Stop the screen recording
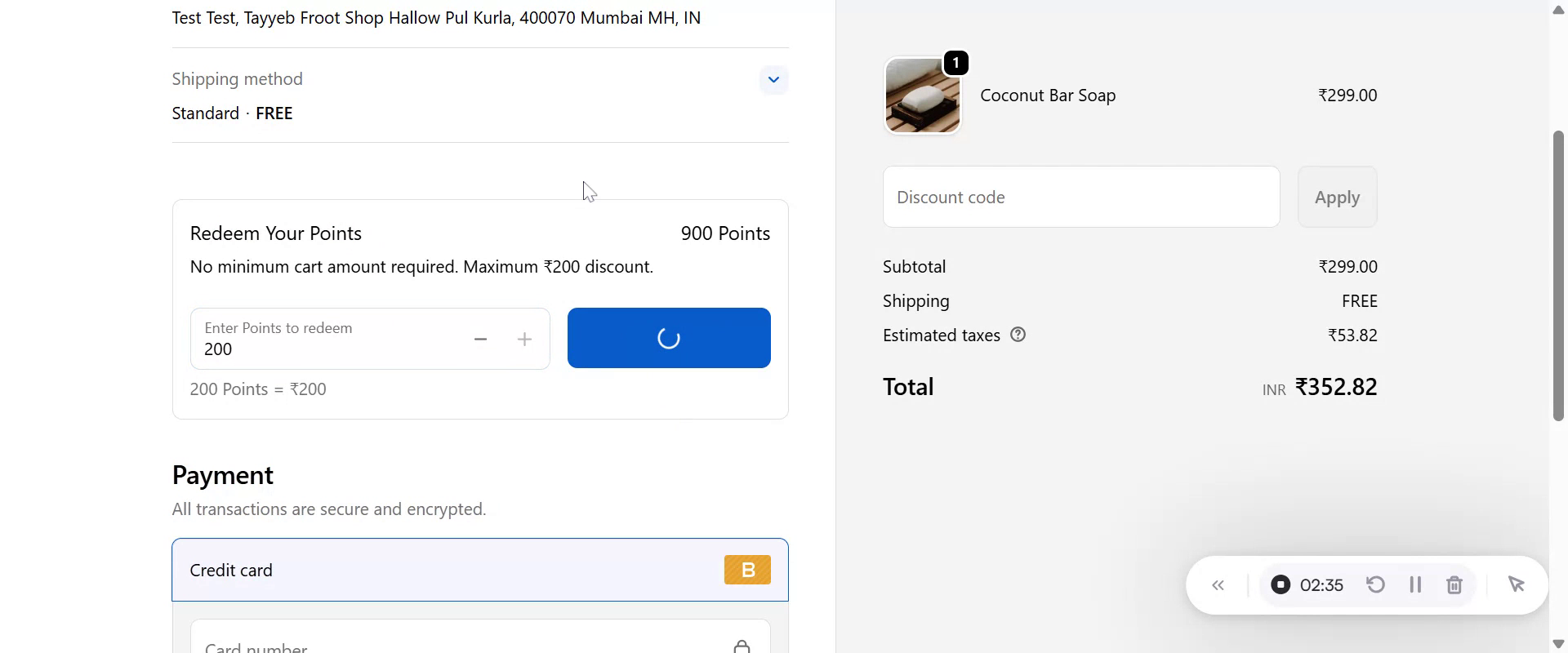This screenshot has width=1568, height=653. point(1281,585)
